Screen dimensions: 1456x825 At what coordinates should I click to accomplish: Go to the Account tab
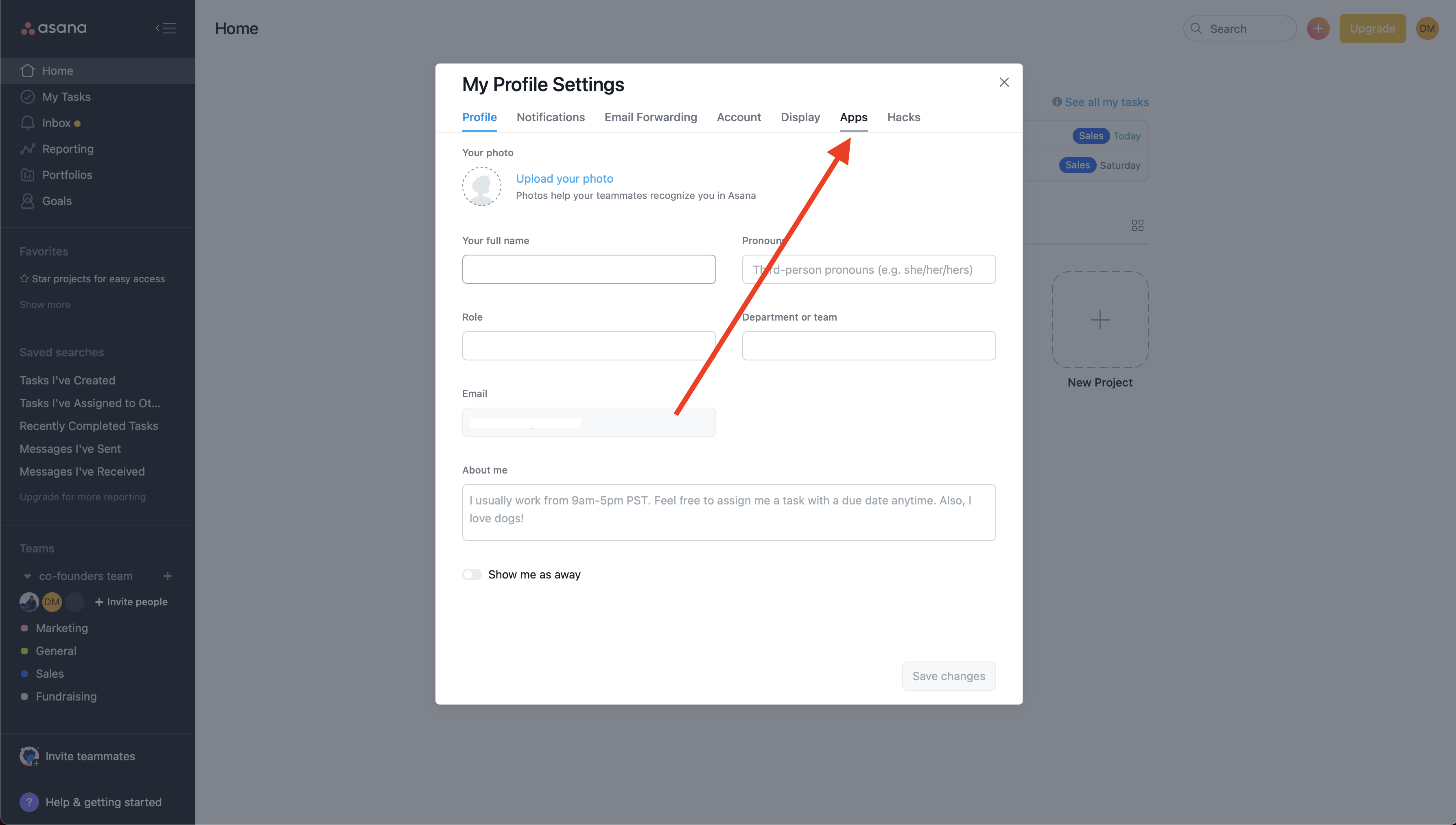[x=739, y=117]
